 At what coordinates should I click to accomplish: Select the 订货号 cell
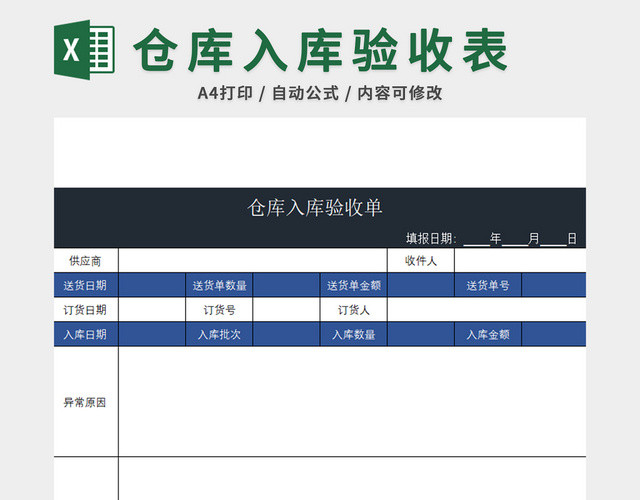pos(219,310)
